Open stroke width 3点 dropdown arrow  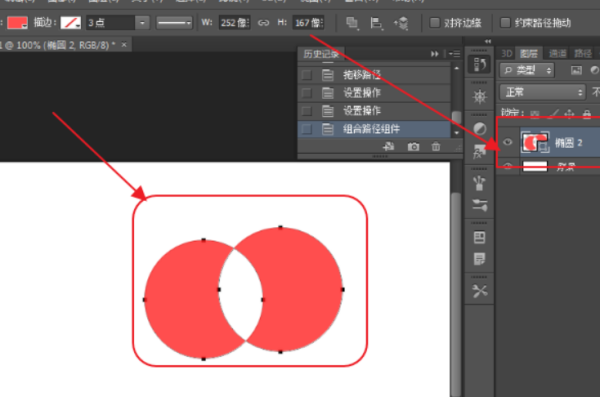tap(142, 23)
